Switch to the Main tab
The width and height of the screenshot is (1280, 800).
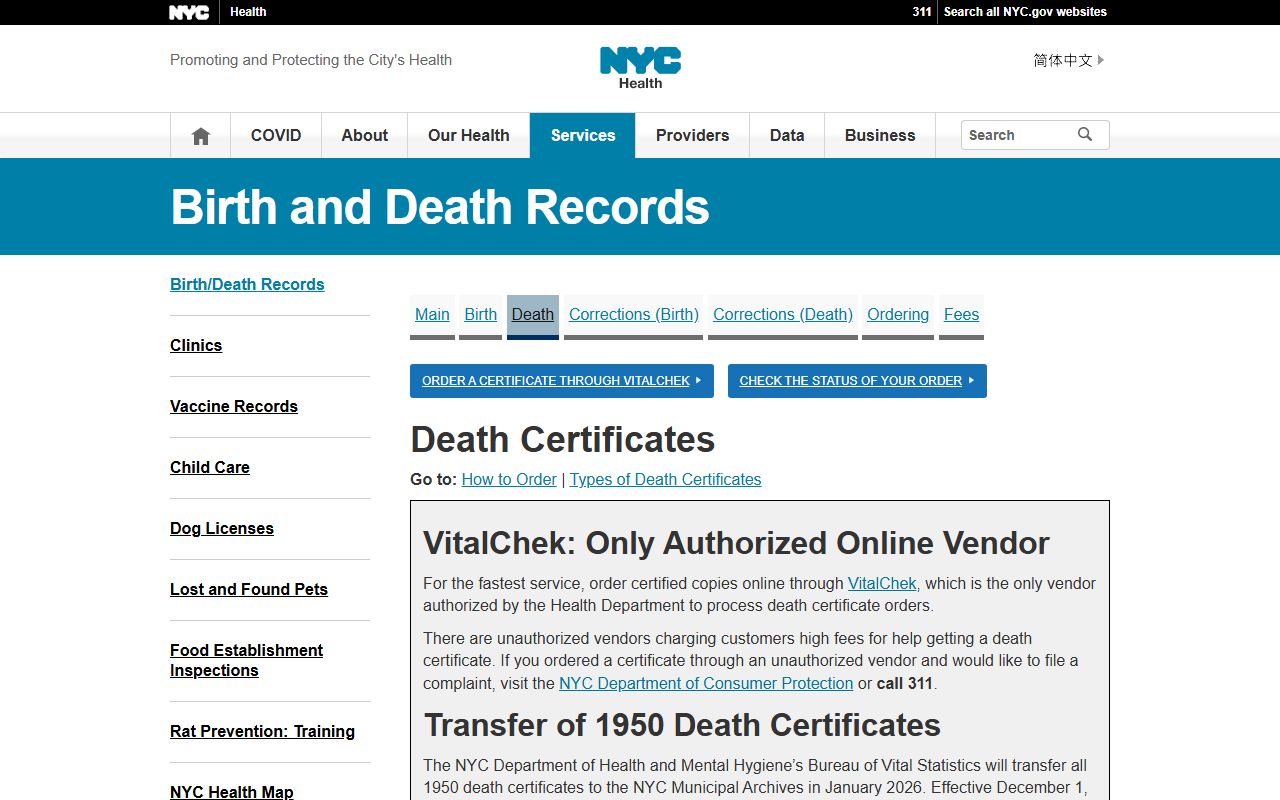tap(432, 315)
